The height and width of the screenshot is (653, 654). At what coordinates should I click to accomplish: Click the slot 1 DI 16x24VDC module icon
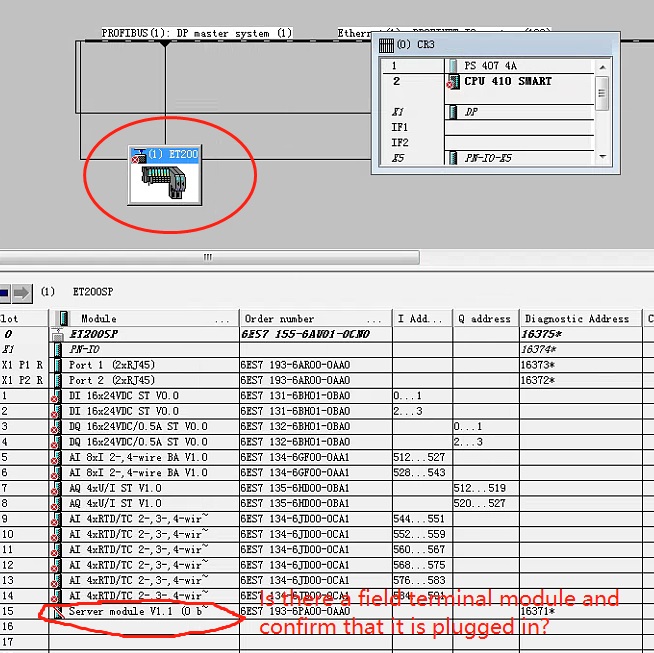[56, 396]
